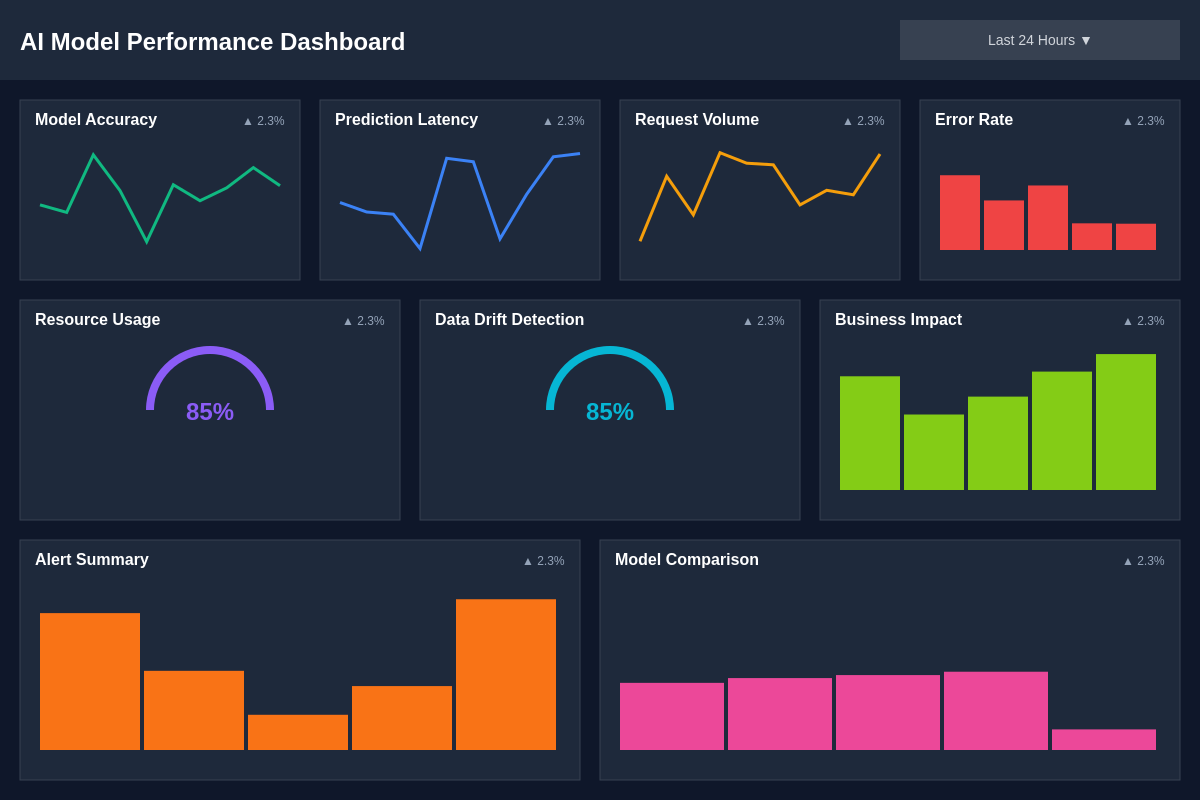Click the Error Rate trend up indicator
1200x800 pixels.
point(1144,121)
